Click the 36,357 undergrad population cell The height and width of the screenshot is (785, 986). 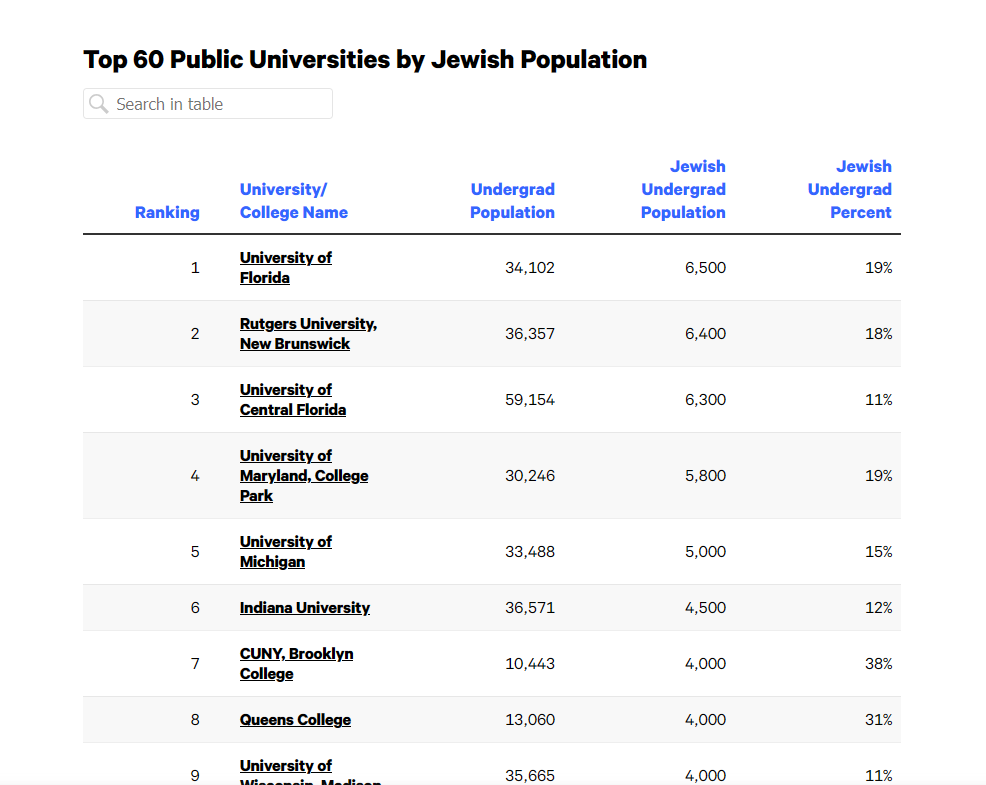click(530, 334)
